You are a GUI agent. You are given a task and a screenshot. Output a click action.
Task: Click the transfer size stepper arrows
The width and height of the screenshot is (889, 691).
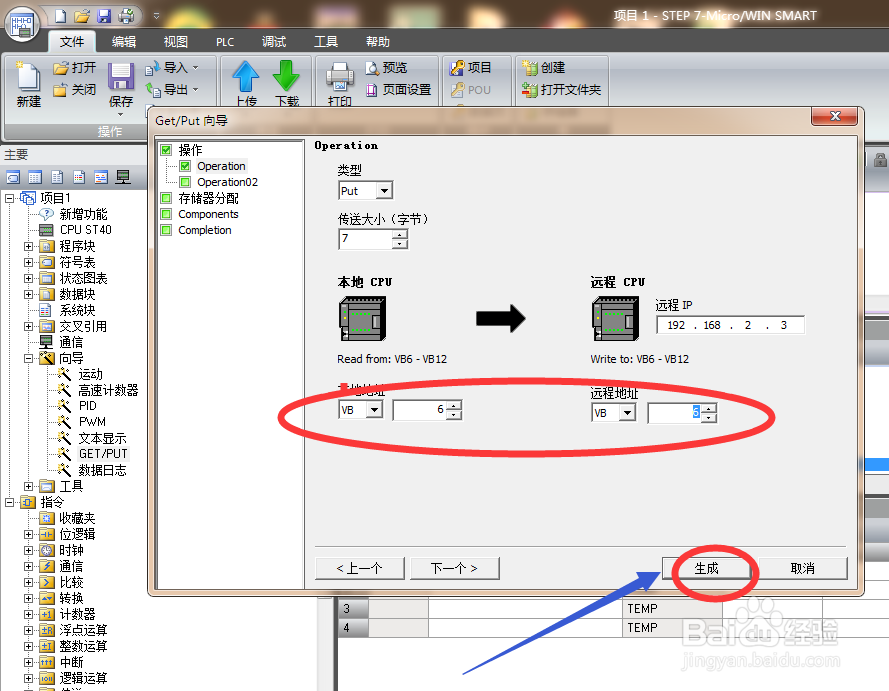click(400, 239)
